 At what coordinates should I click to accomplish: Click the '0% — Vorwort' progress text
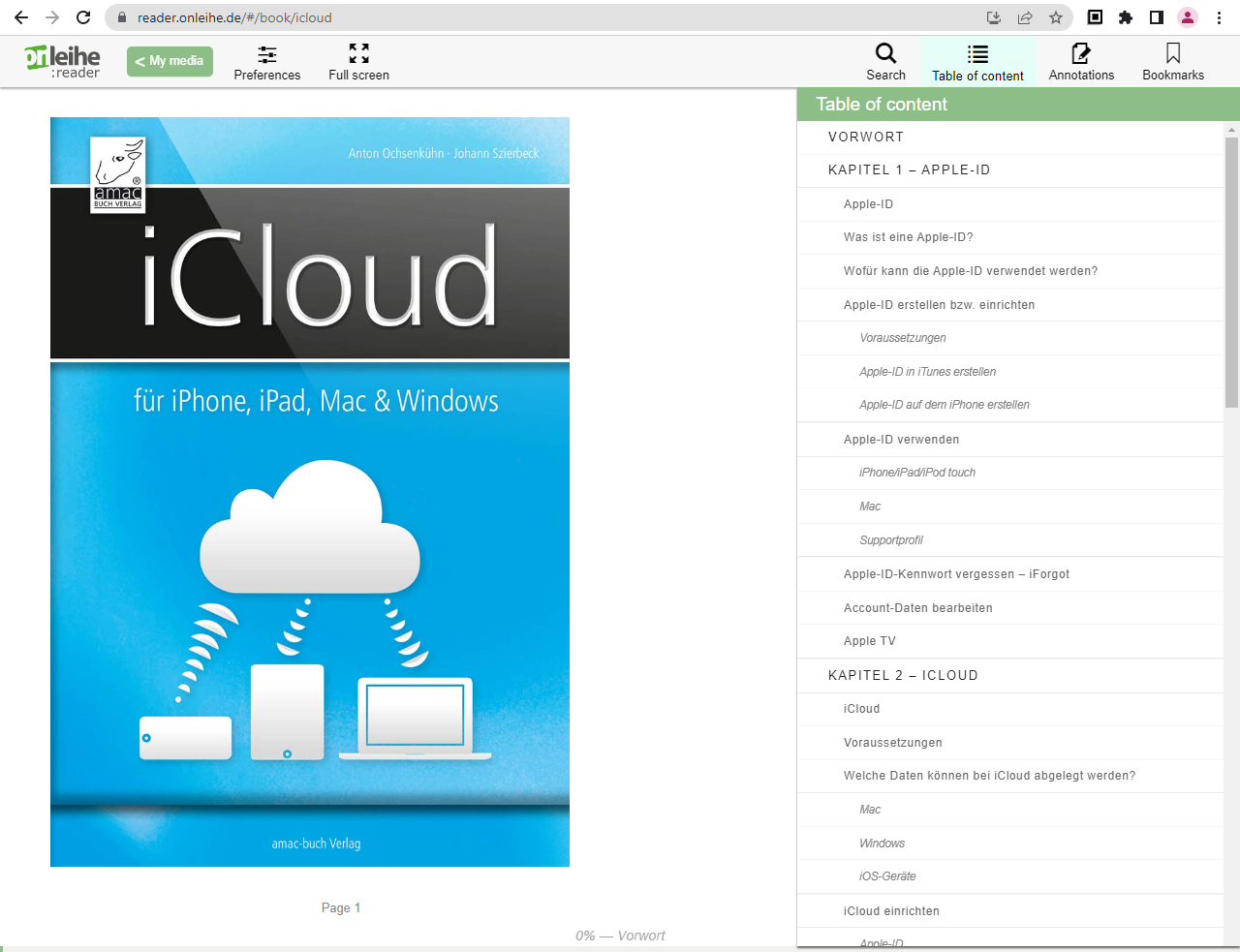pos(620,936)
